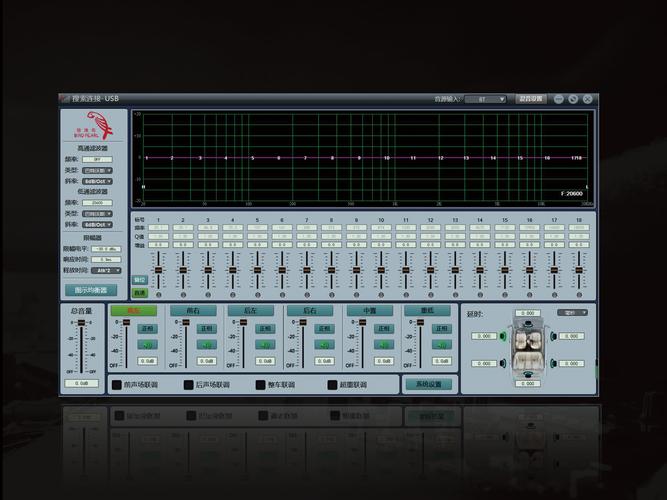Select the rear-left speaker icon beside car
This screenshot has width=667, height=500.
(502, 365)
